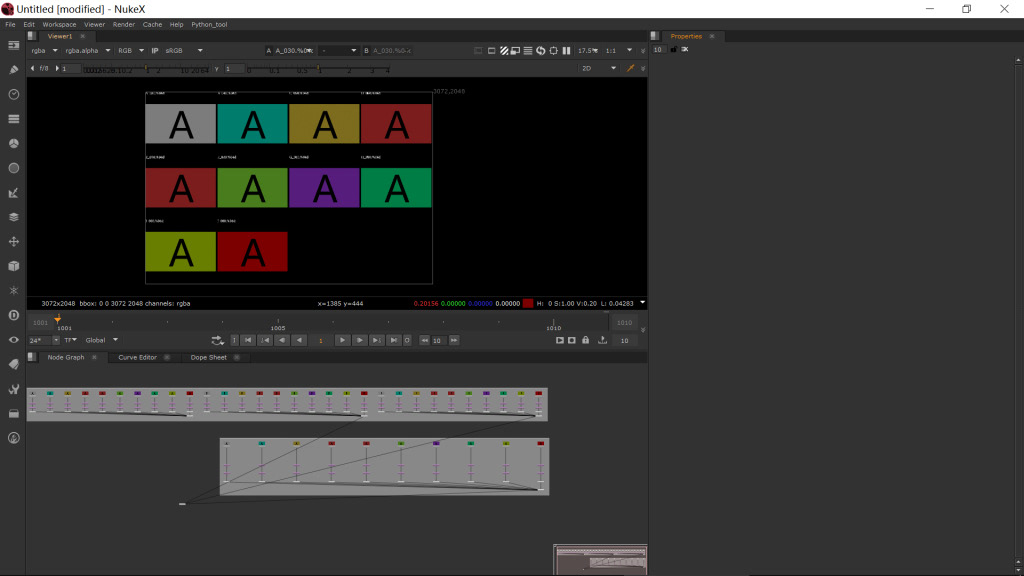
Task: Open the Render menu
Action: pos(123,24)
